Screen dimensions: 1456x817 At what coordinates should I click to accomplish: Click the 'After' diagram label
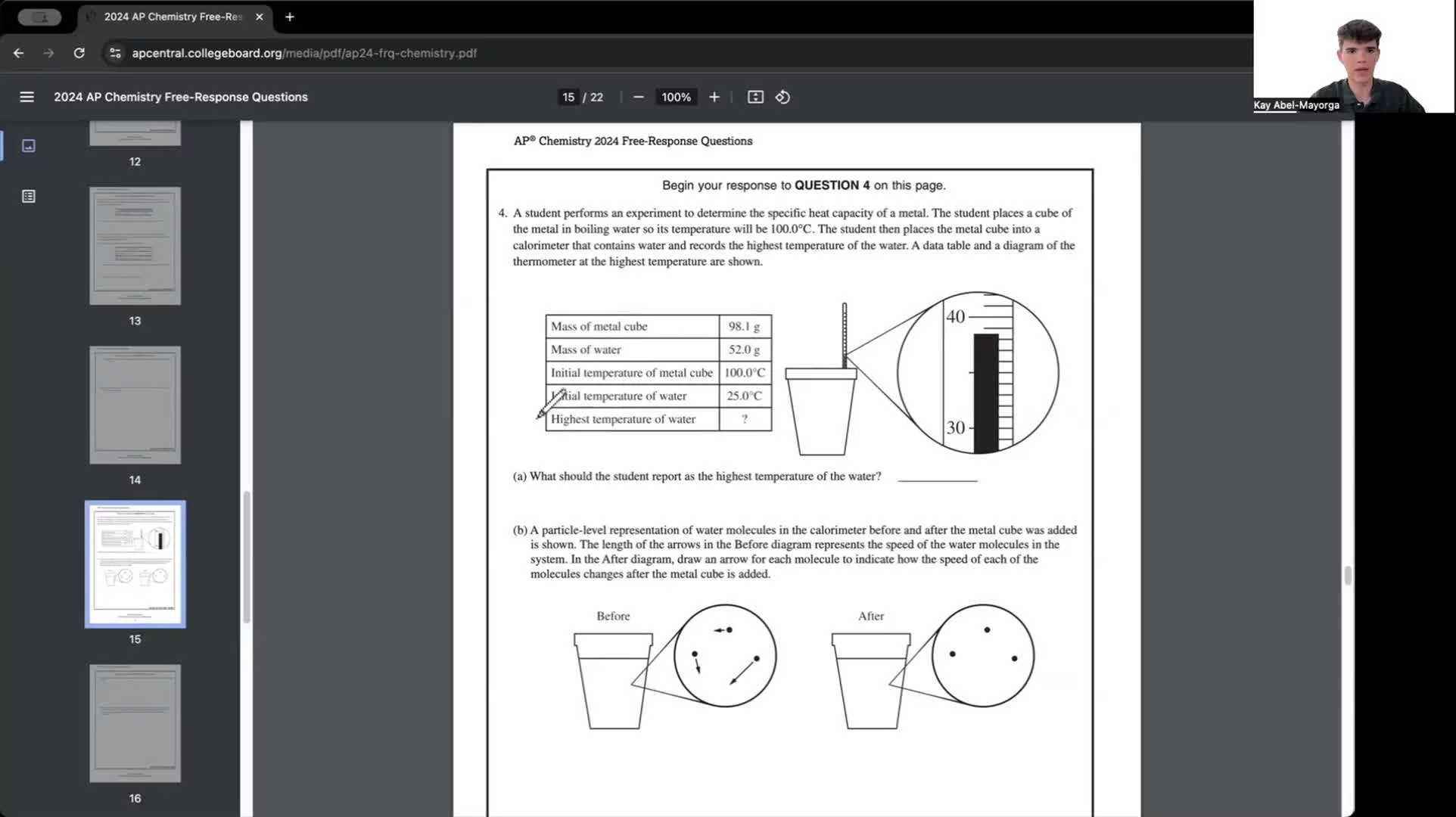(871, 617)
